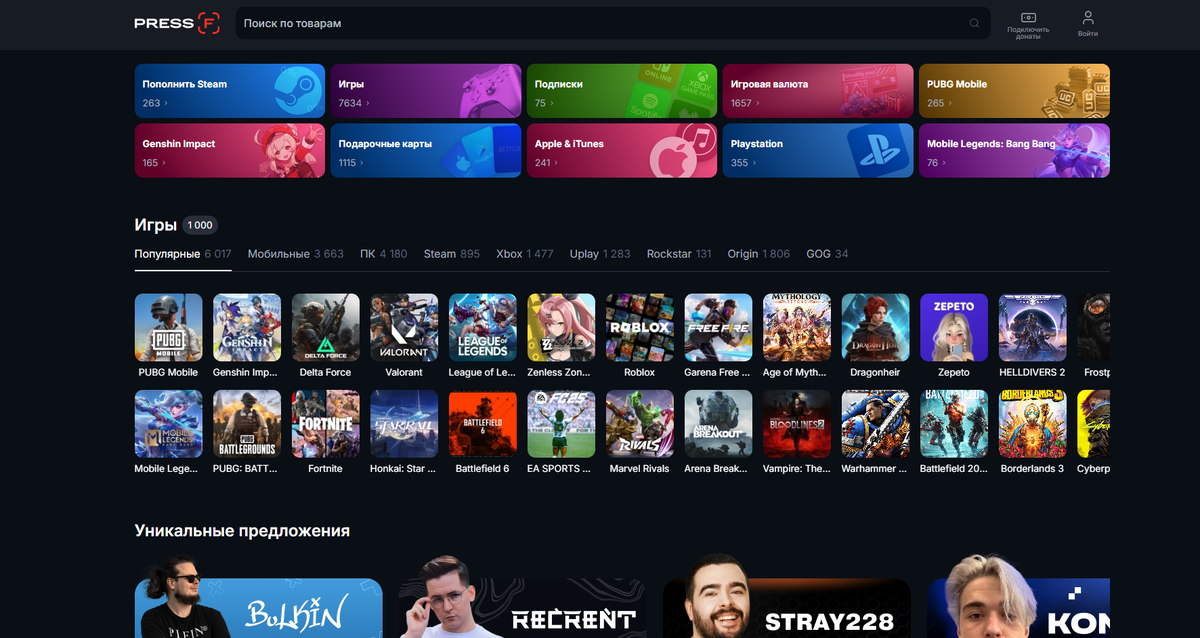Open the Genshin Impact game icon
This screenshot has width=1200, height=638.
(246, 327)
